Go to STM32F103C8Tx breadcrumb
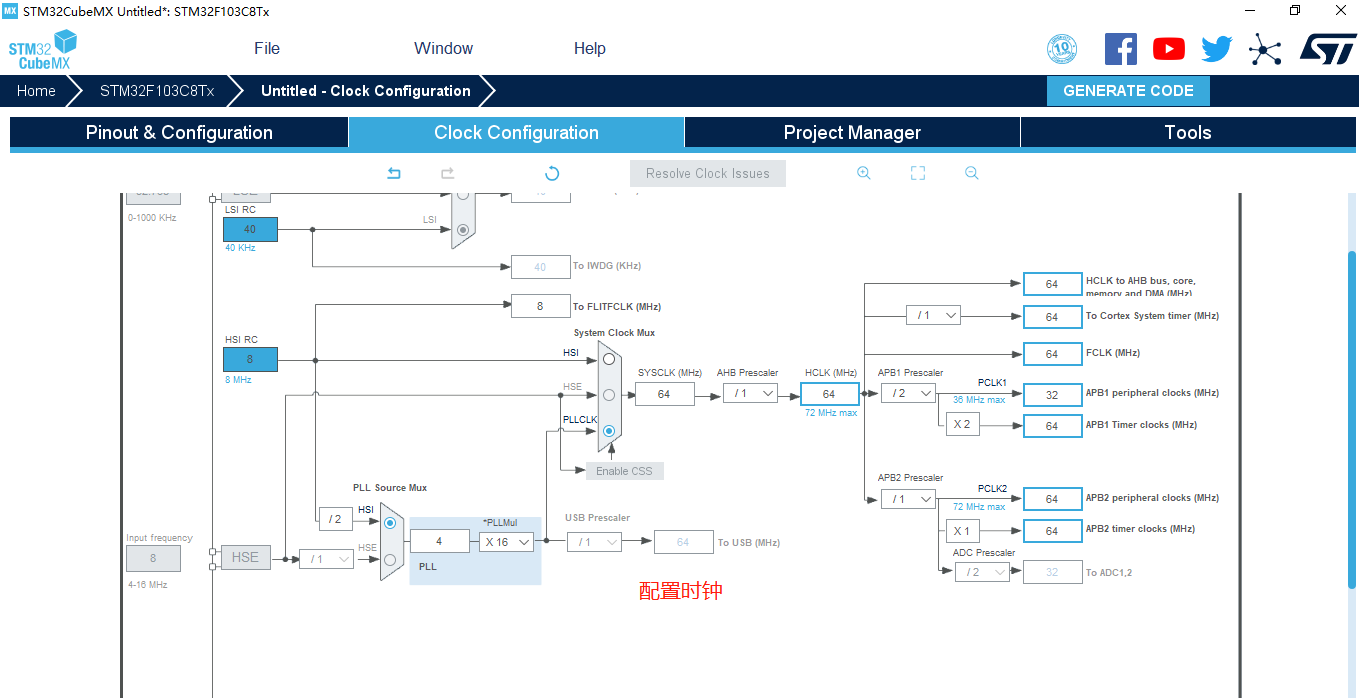 [x=157, y=91]
